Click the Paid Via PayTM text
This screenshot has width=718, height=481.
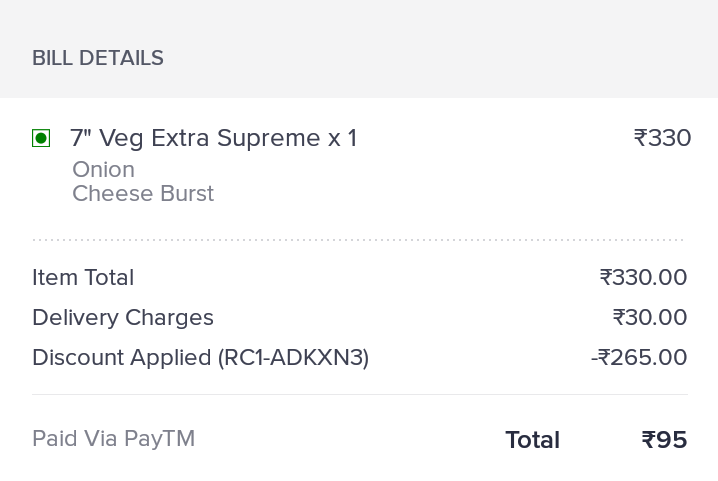click(x=113, y=438)
